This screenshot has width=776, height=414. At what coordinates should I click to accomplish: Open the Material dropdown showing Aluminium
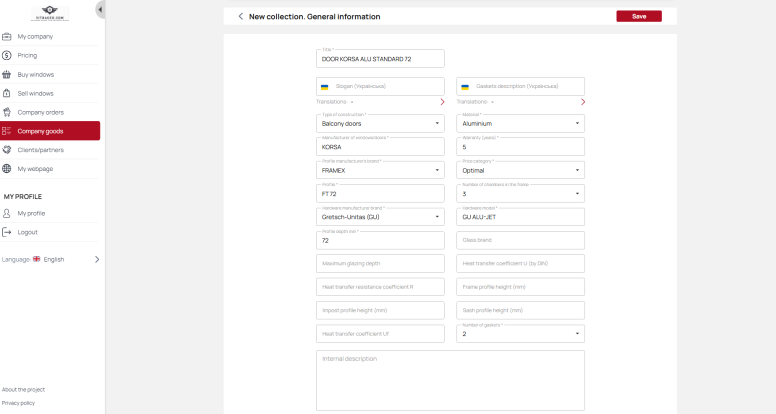(520, 123)
